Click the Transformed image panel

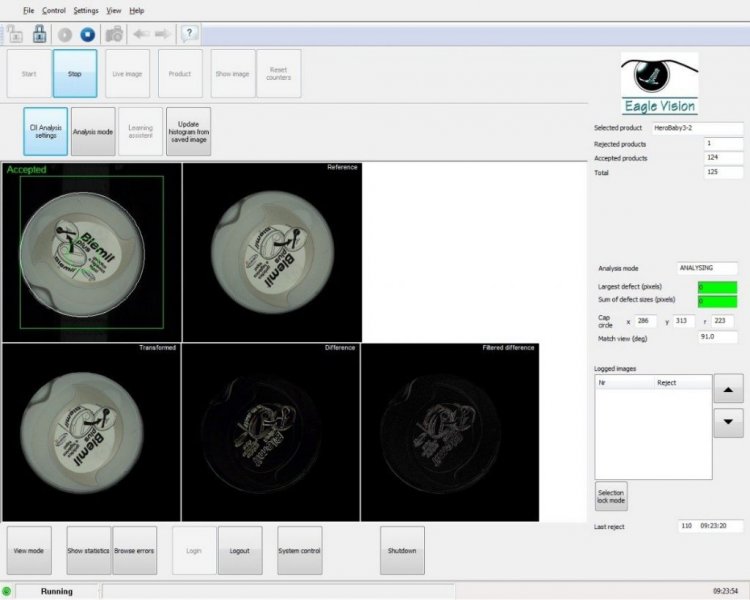[91, 432]
